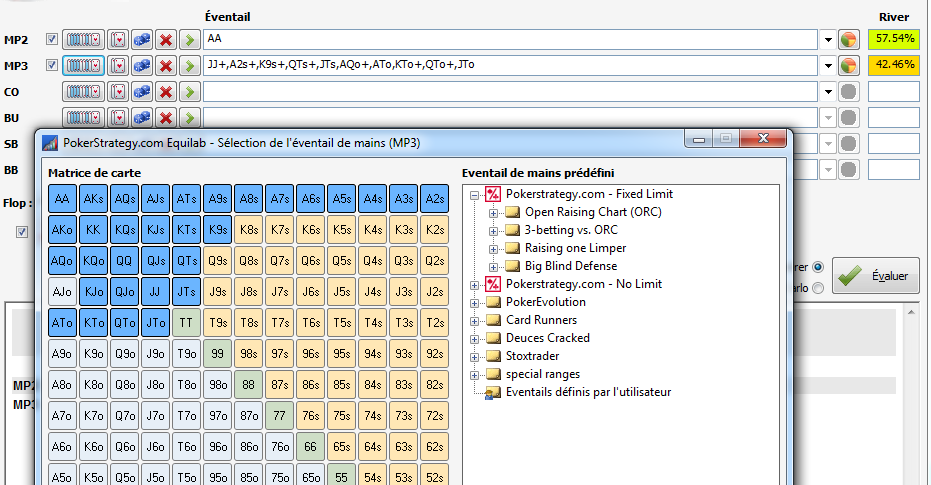Toggle the K9o cell in card matrix
The height and width of the screenshot is (485, 931).
tap(93, 353)
